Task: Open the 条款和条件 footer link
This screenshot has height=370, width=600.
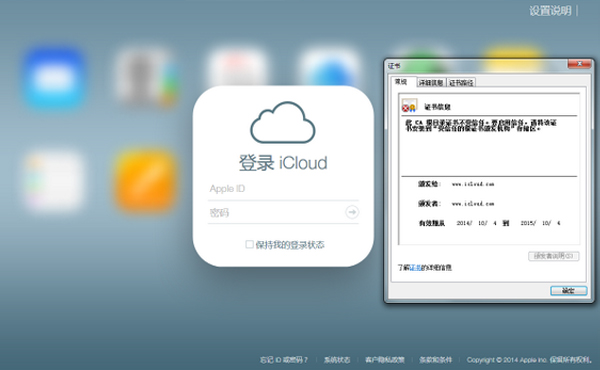Action: point(435,360)
